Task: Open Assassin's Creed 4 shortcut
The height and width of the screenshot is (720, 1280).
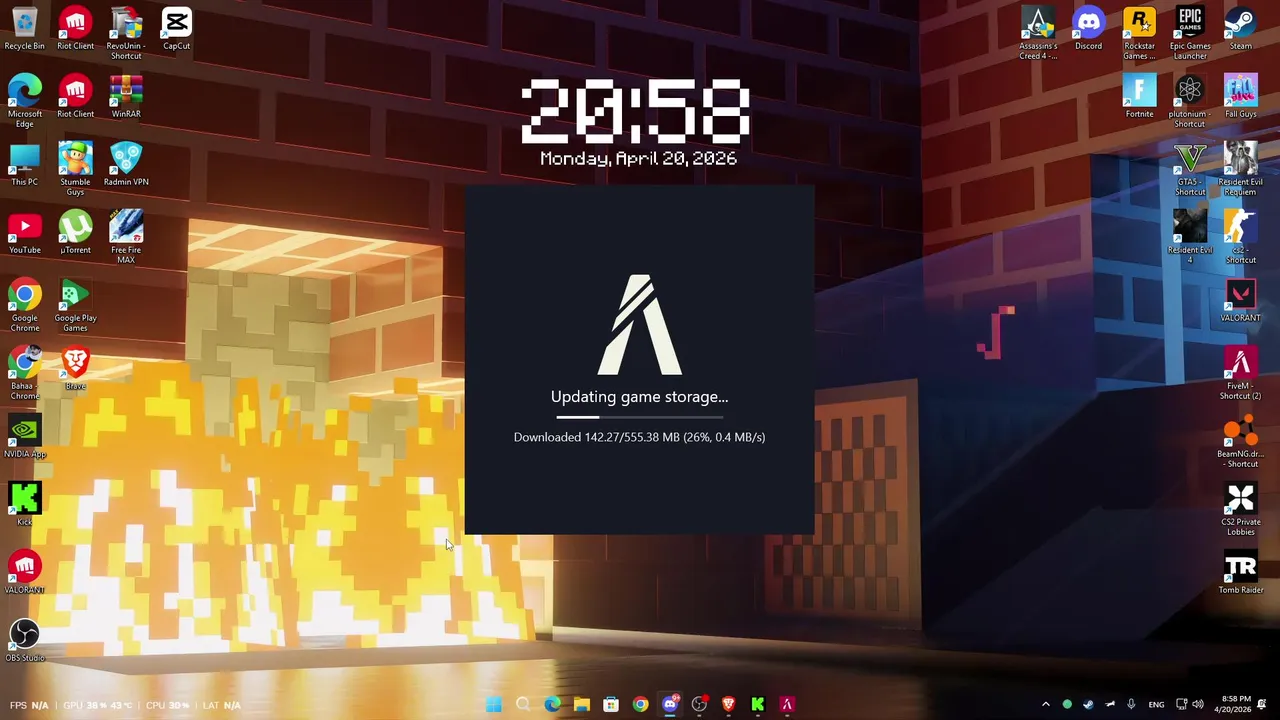Action: pos(1038,32)
